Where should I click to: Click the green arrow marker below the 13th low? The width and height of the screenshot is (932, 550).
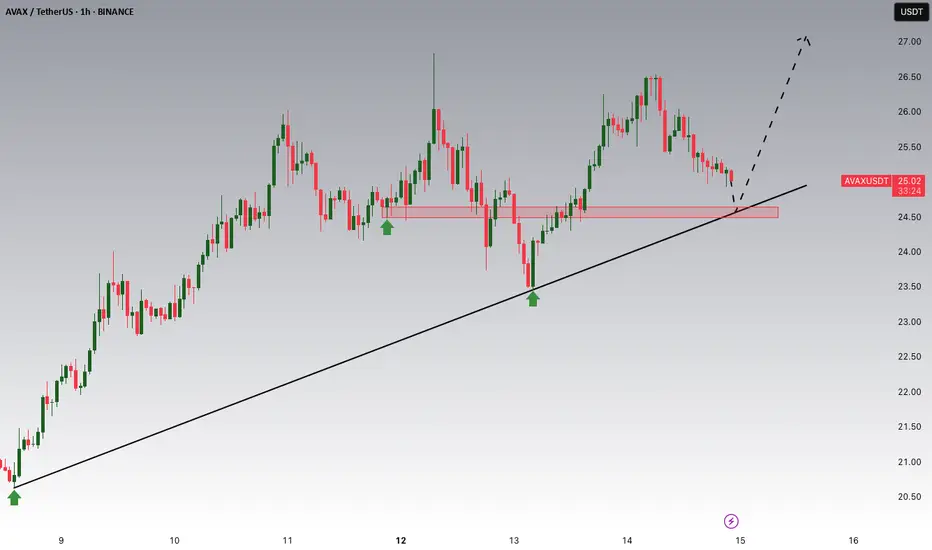[533, 298]
